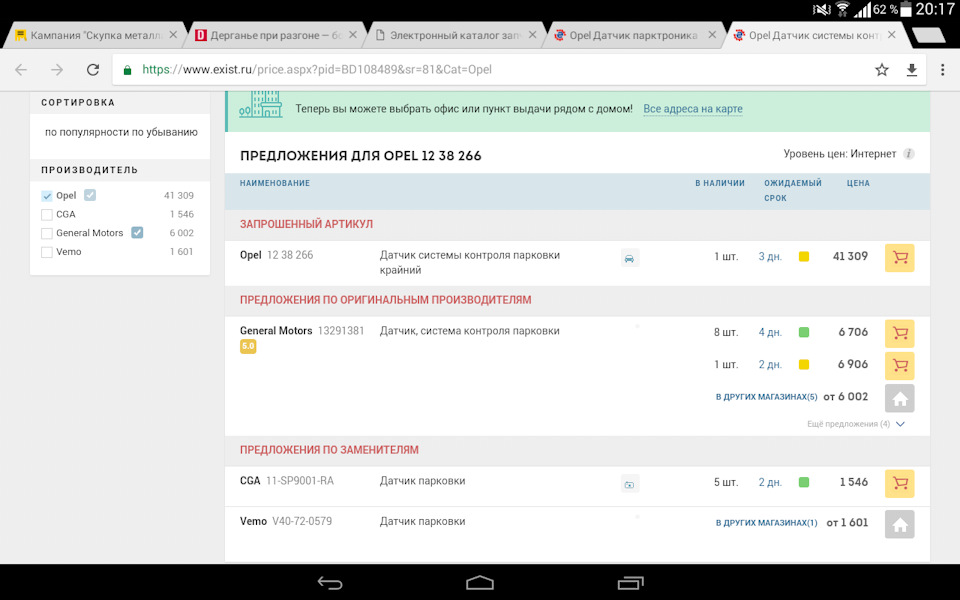Uncheck the Opel manufacturer checkbox
960x600 pixels.
(x=47, y=196)
